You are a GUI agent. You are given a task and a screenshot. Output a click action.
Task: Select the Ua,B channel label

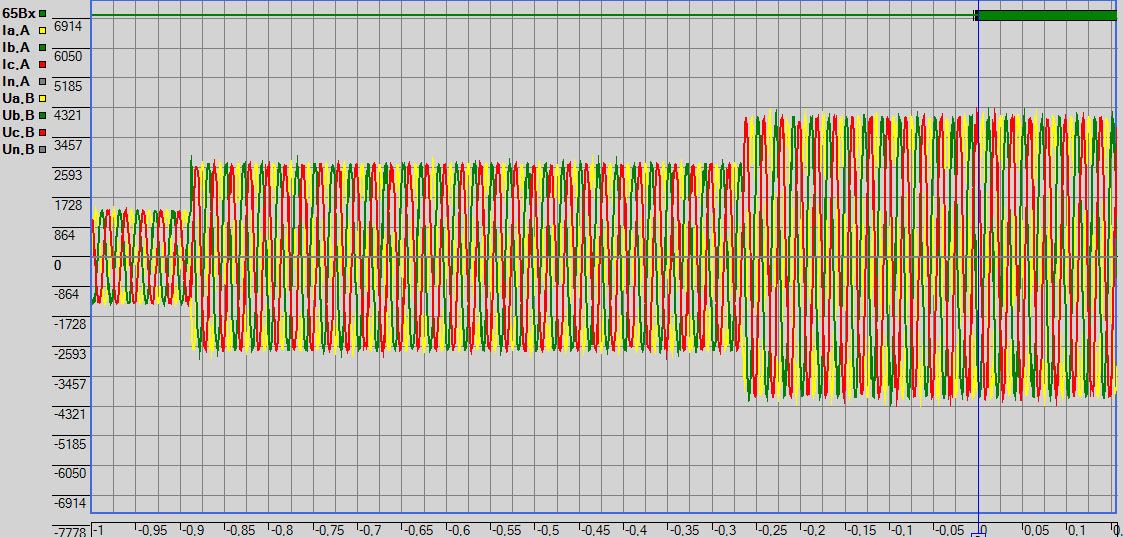19,98
